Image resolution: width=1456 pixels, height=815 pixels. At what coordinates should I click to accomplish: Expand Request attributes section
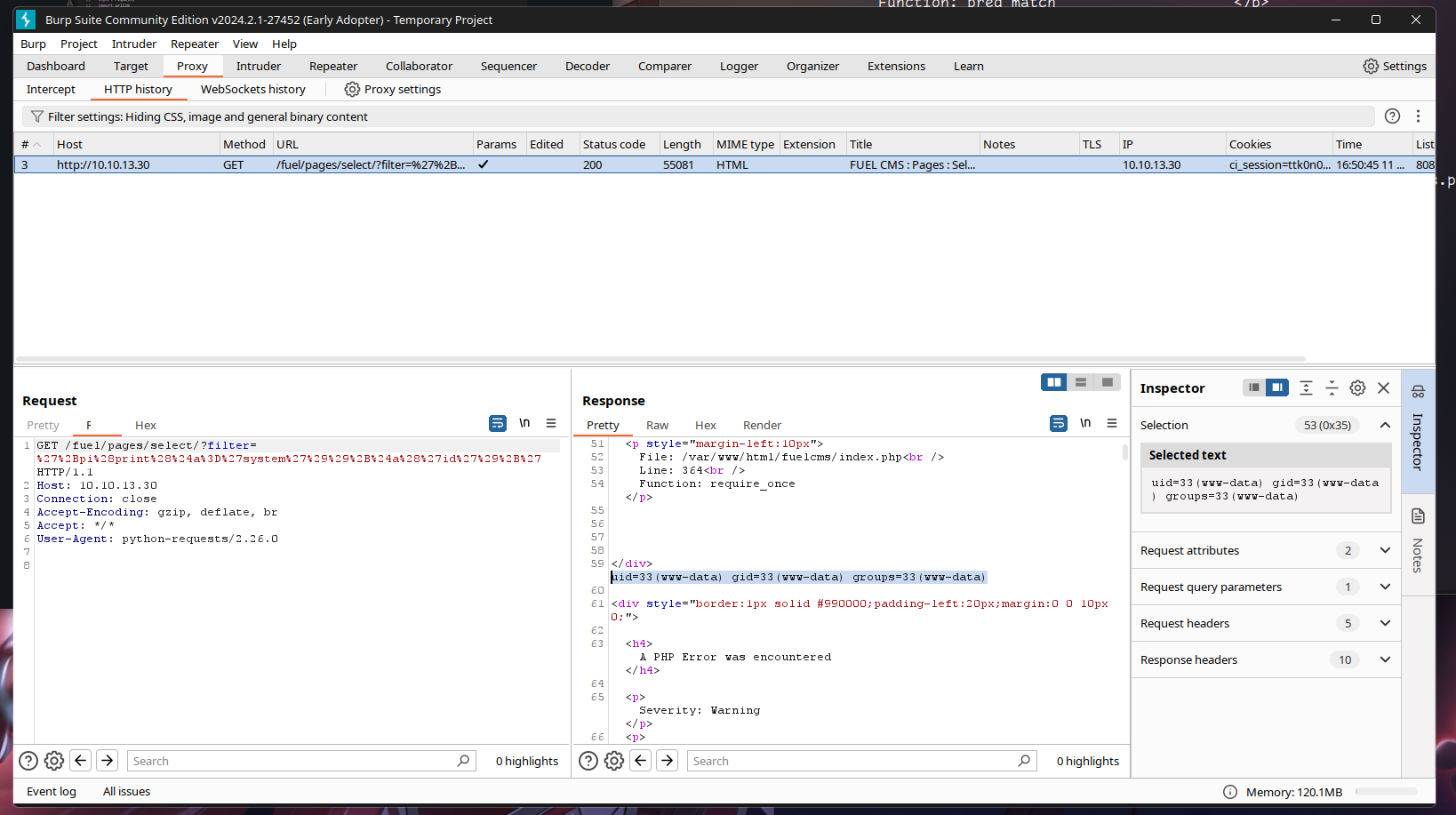coord(1385,550)
